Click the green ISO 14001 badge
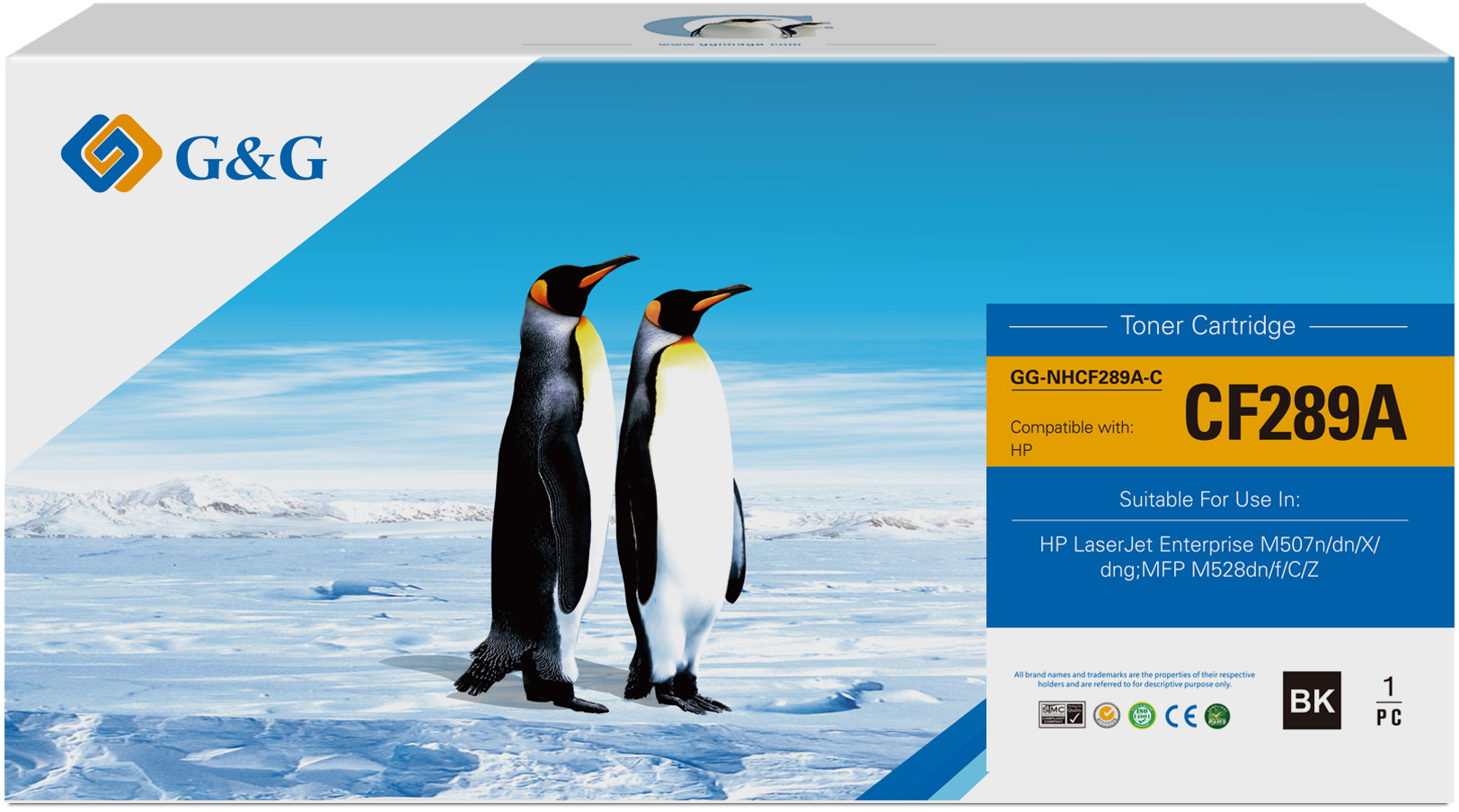The width and height of the screenshot is (1459, 812). (1141, 716)
